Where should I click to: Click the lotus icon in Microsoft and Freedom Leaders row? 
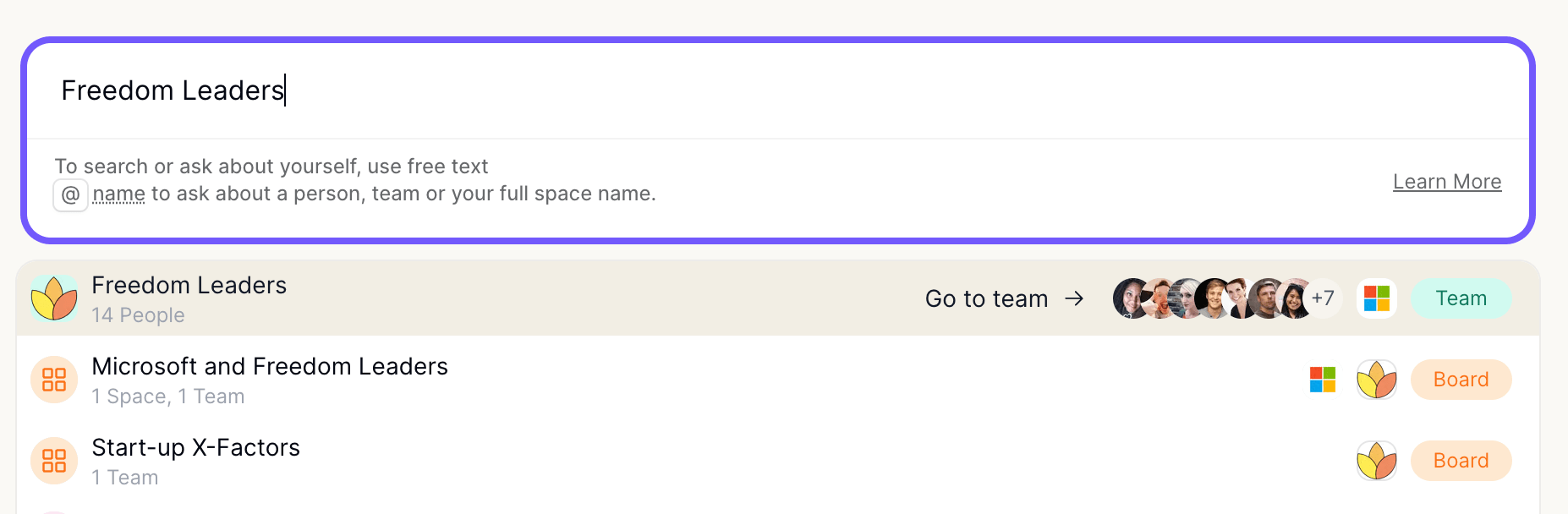(x=1377, y=380)
